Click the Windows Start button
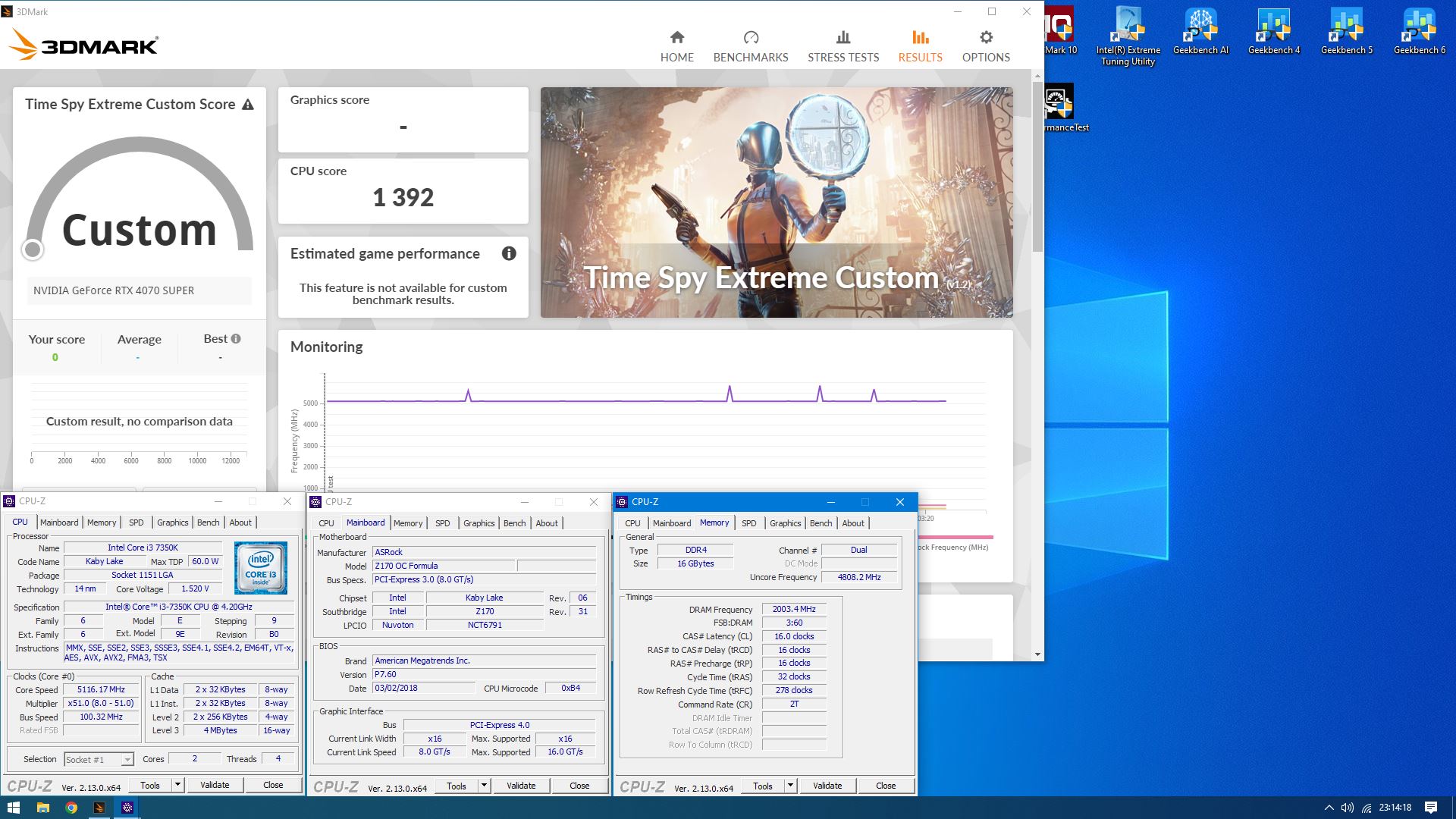 click(x=13, y=808)
